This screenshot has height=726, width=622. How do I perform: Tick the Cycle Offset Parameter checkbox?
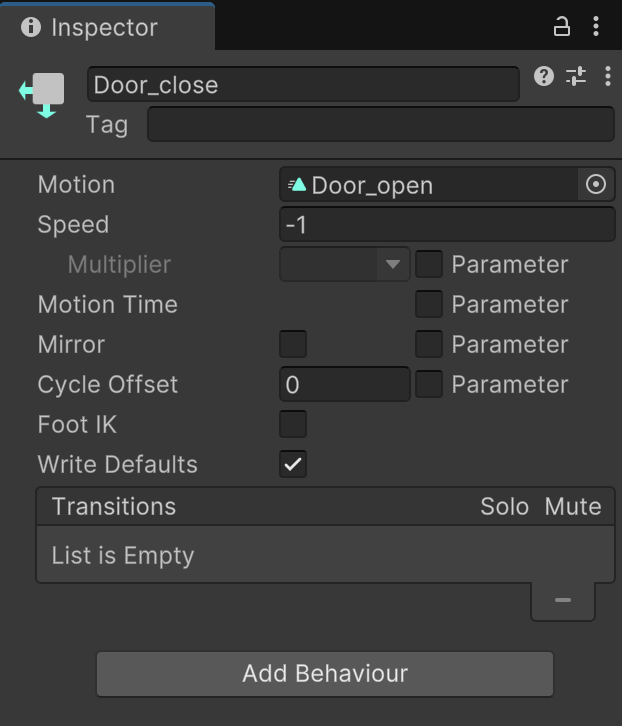(x=429, y=385)
